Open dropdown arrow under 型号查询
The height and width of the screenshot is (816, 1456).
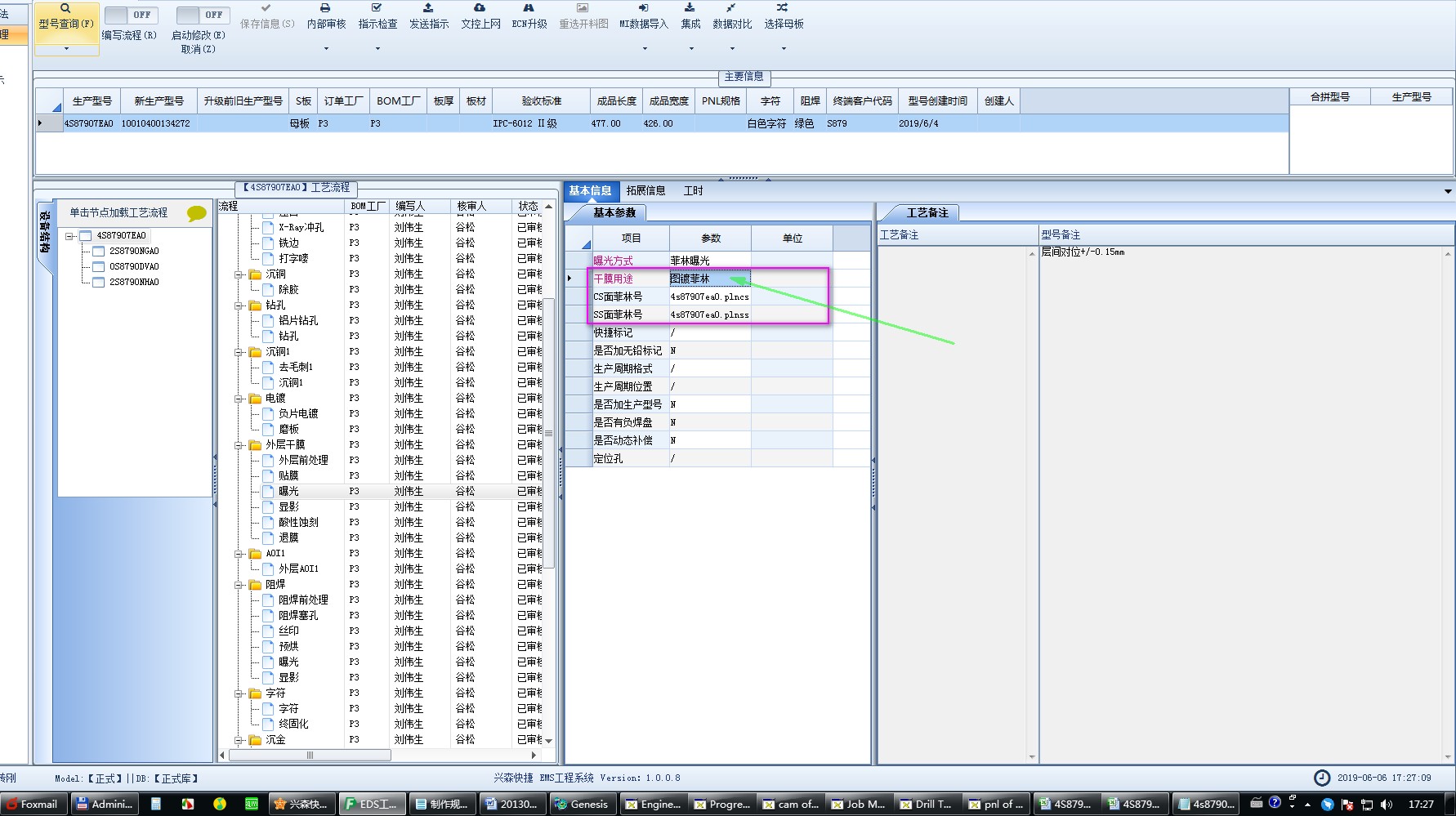point(66,48)
